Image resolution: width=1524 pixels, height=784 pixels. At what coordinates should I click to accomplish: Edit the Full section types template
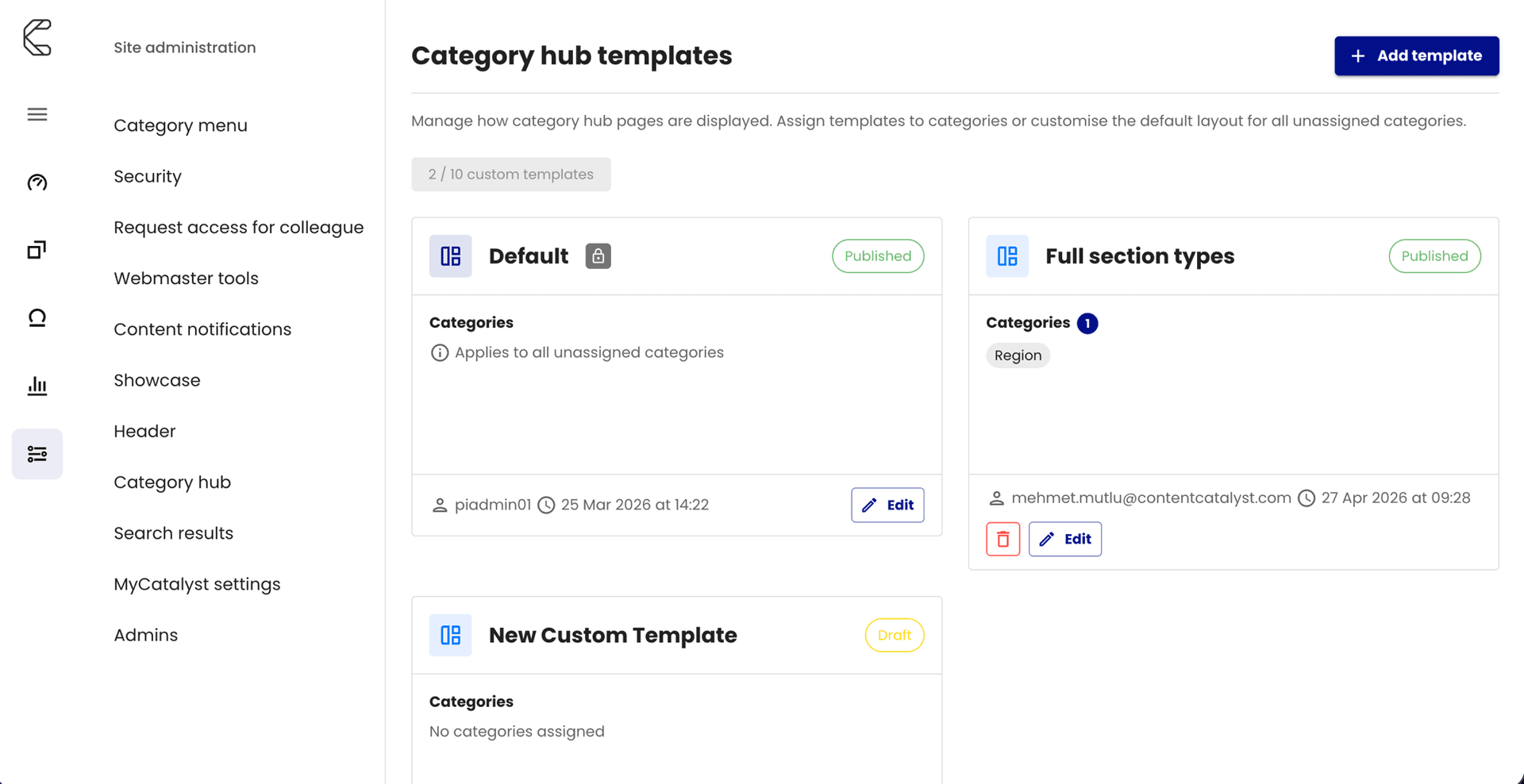click(x=1065, y=539)
